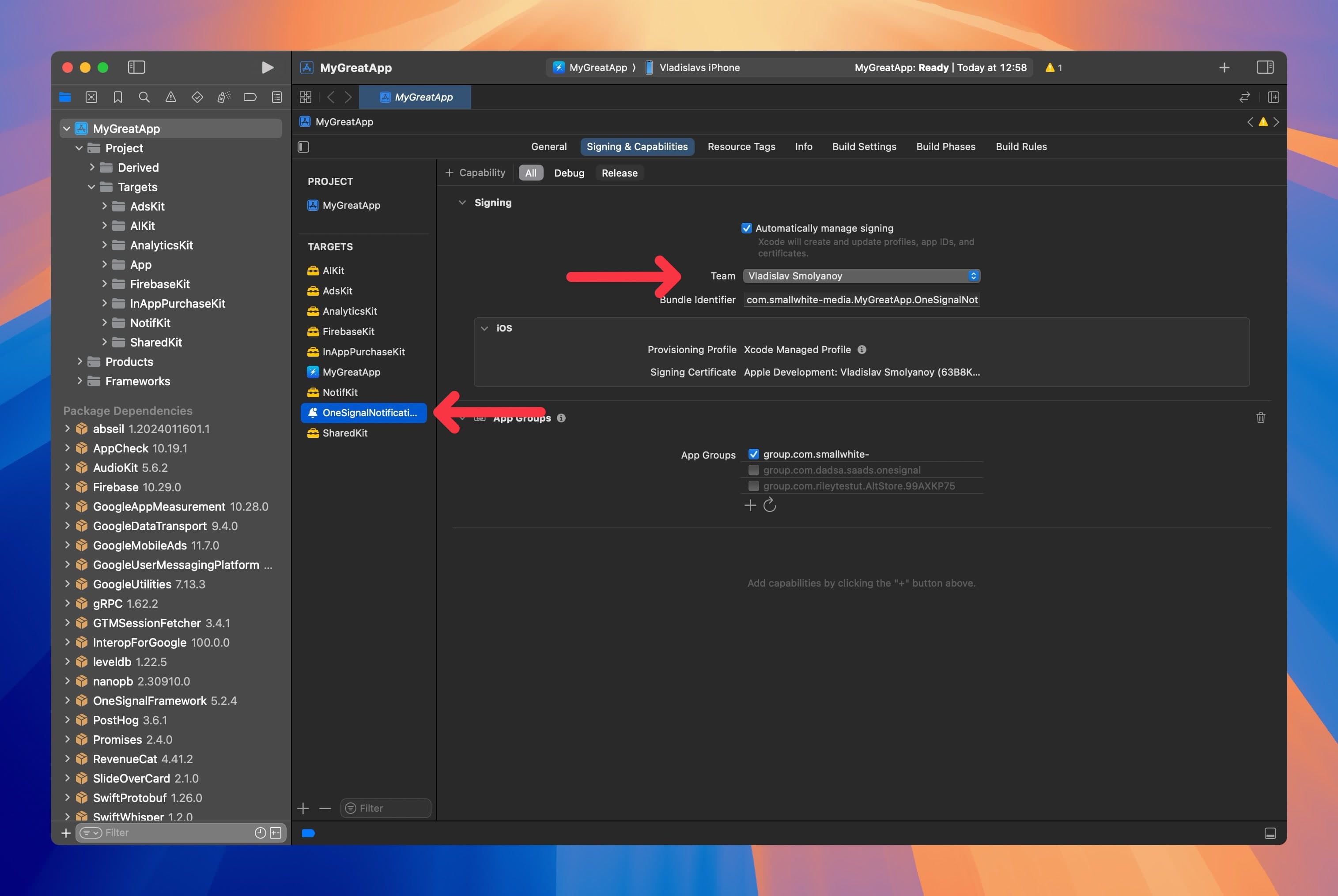The width and height of the screenshot is (1338, 896).
Task: Open the breakpoint navigator icon
Action: 250,97
